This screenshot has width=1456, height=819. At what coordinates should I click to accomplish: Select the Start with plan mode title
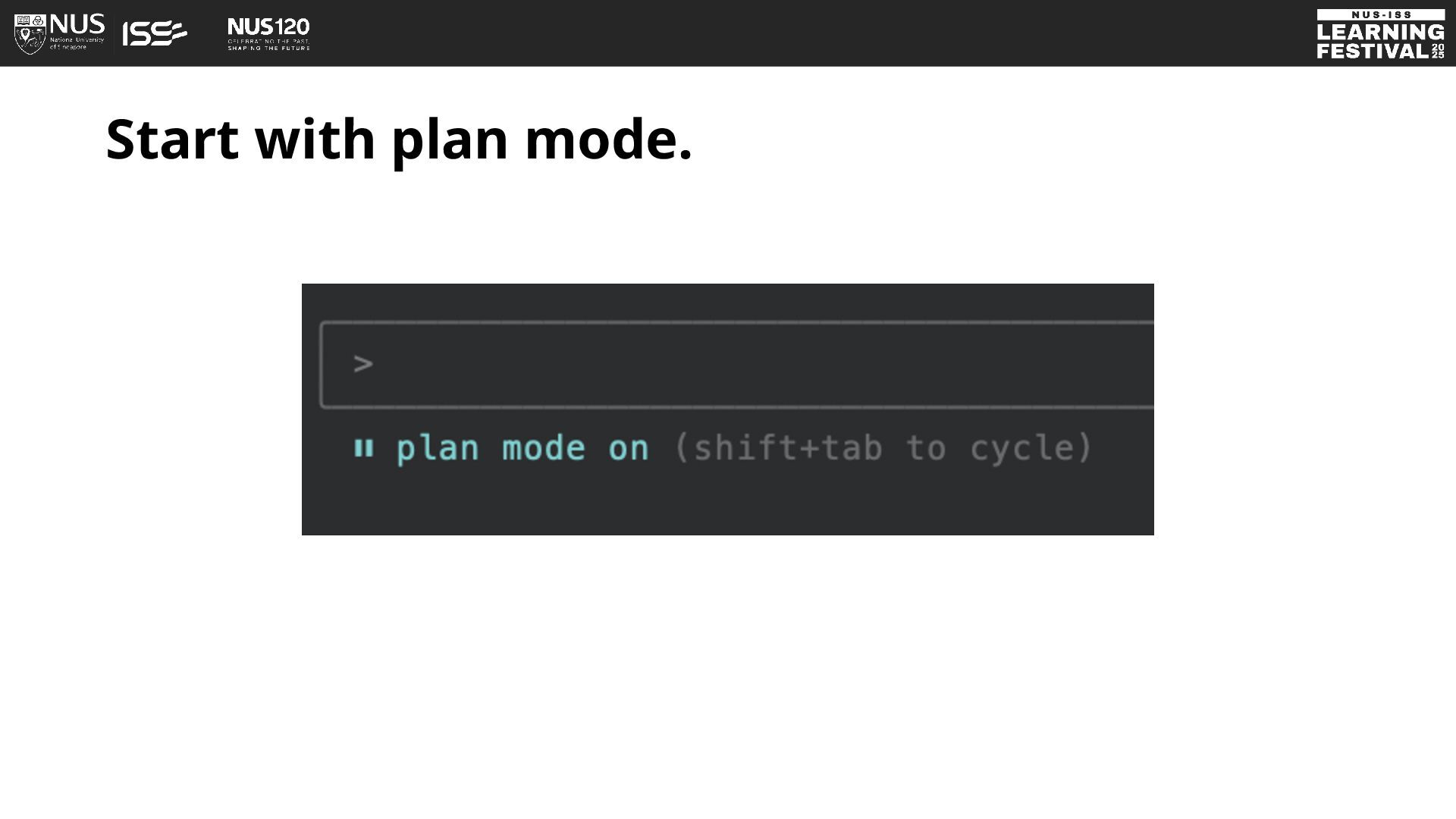(399, 140)
